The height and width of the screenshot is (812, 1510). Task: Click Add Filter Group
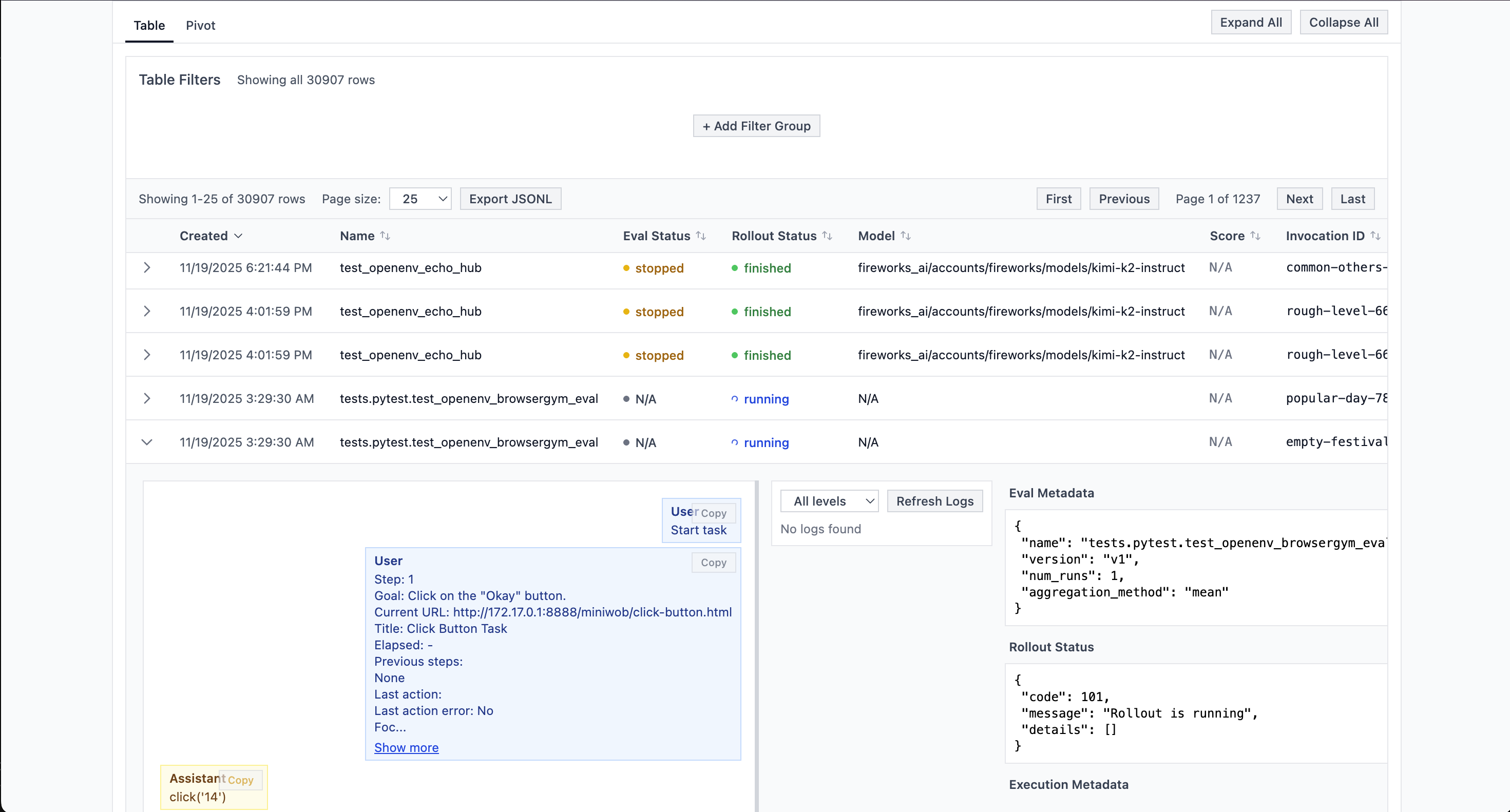[x=756, y=125]
